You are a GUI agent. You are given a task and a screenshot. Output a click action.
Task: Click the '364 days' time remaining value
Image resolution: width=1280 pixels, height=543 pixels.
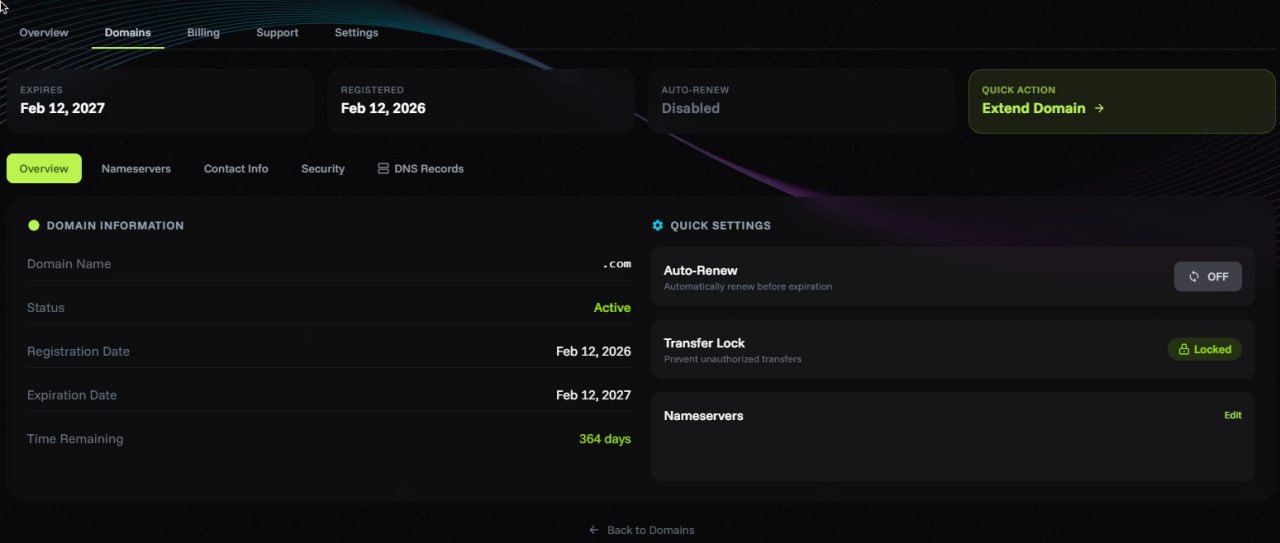click(605, 439)
